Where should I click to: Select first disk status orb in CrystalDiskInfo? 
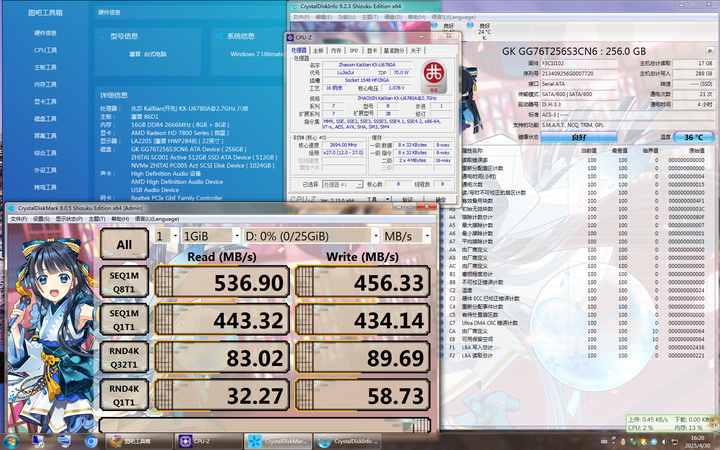434,25
